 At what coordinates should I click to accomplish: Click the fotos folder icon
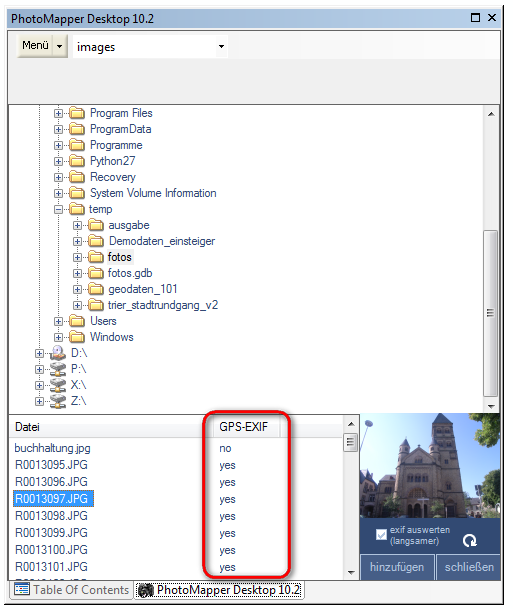point(96,257)
